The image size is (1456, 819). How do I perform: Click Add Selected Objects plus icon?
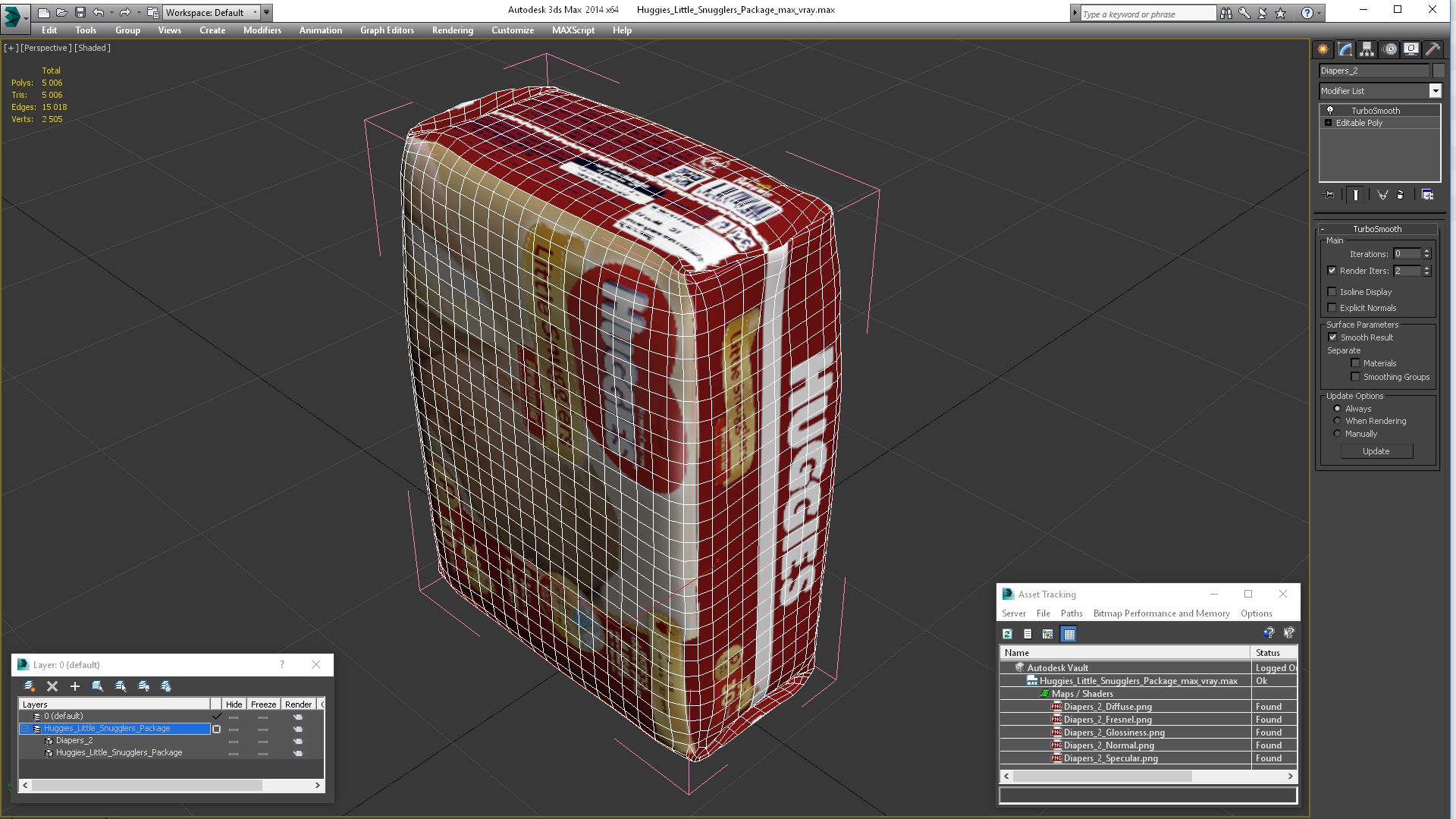point(74,686)
